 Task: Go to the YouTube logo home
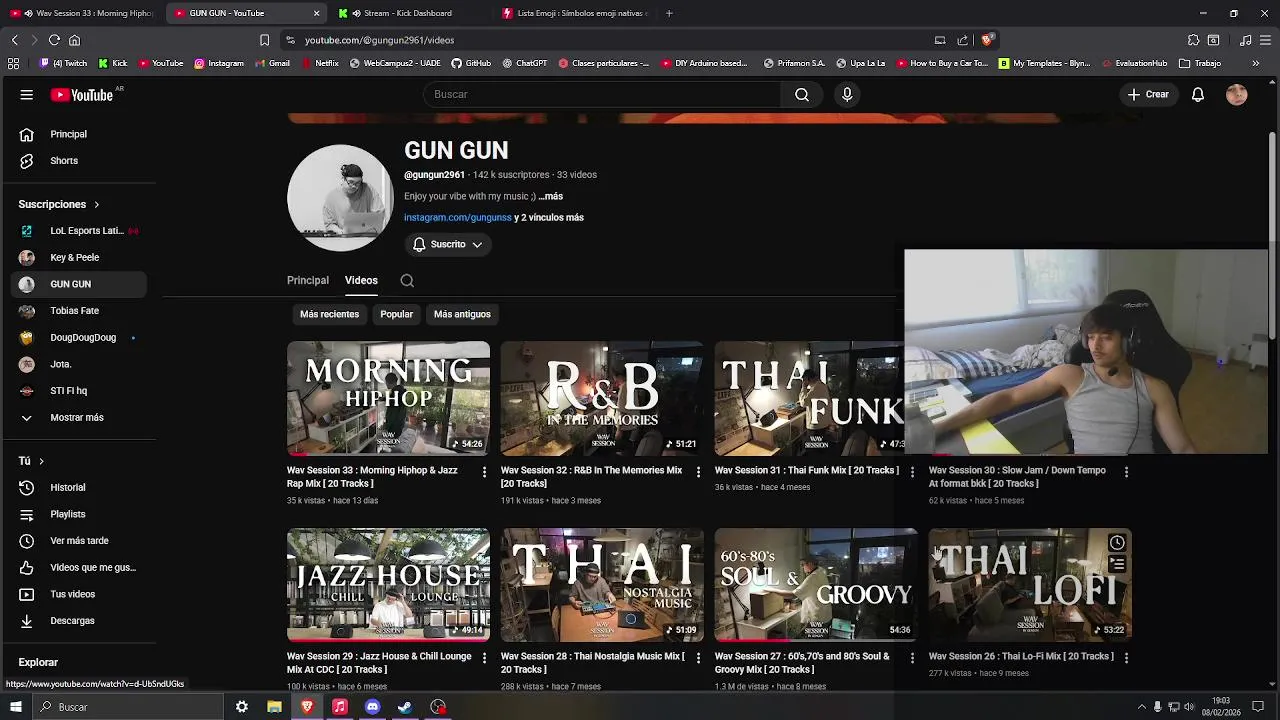pos(82,95)
